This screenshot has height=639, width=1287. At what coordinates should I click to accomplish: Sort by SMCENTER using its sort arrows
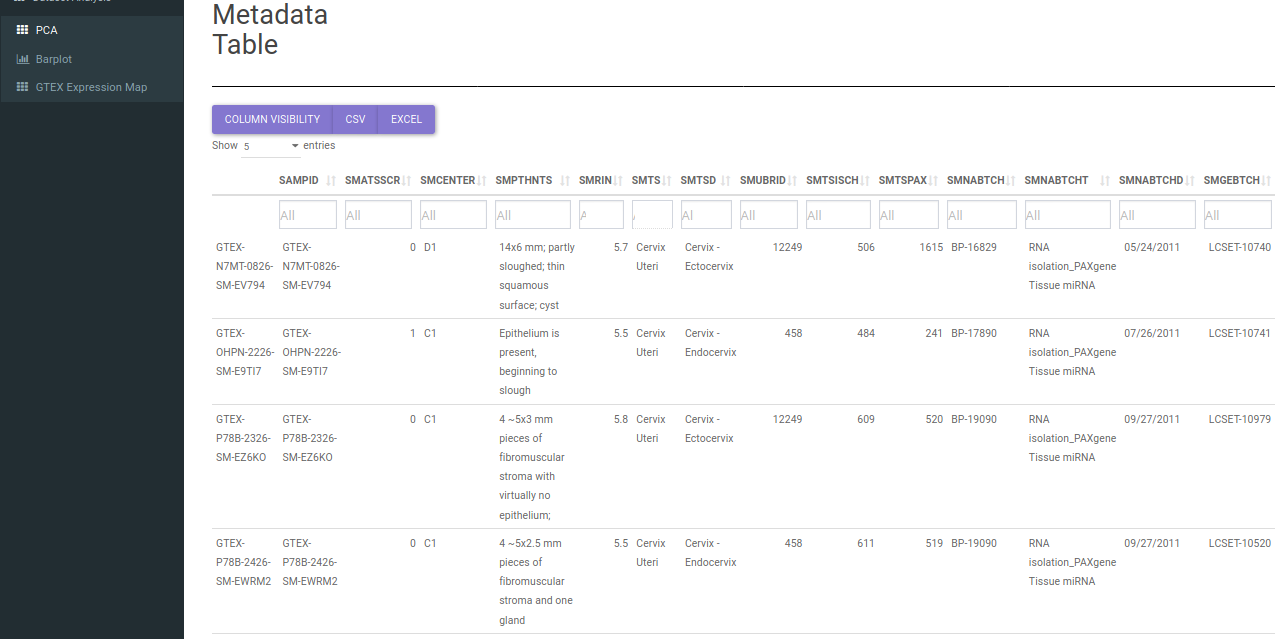click(x=481, y=181)
